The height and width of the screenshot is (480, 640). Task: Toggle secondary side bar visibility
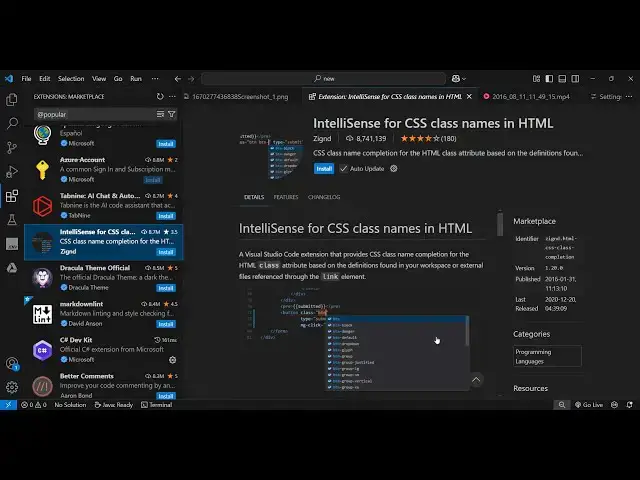click(x=575, y=78)
